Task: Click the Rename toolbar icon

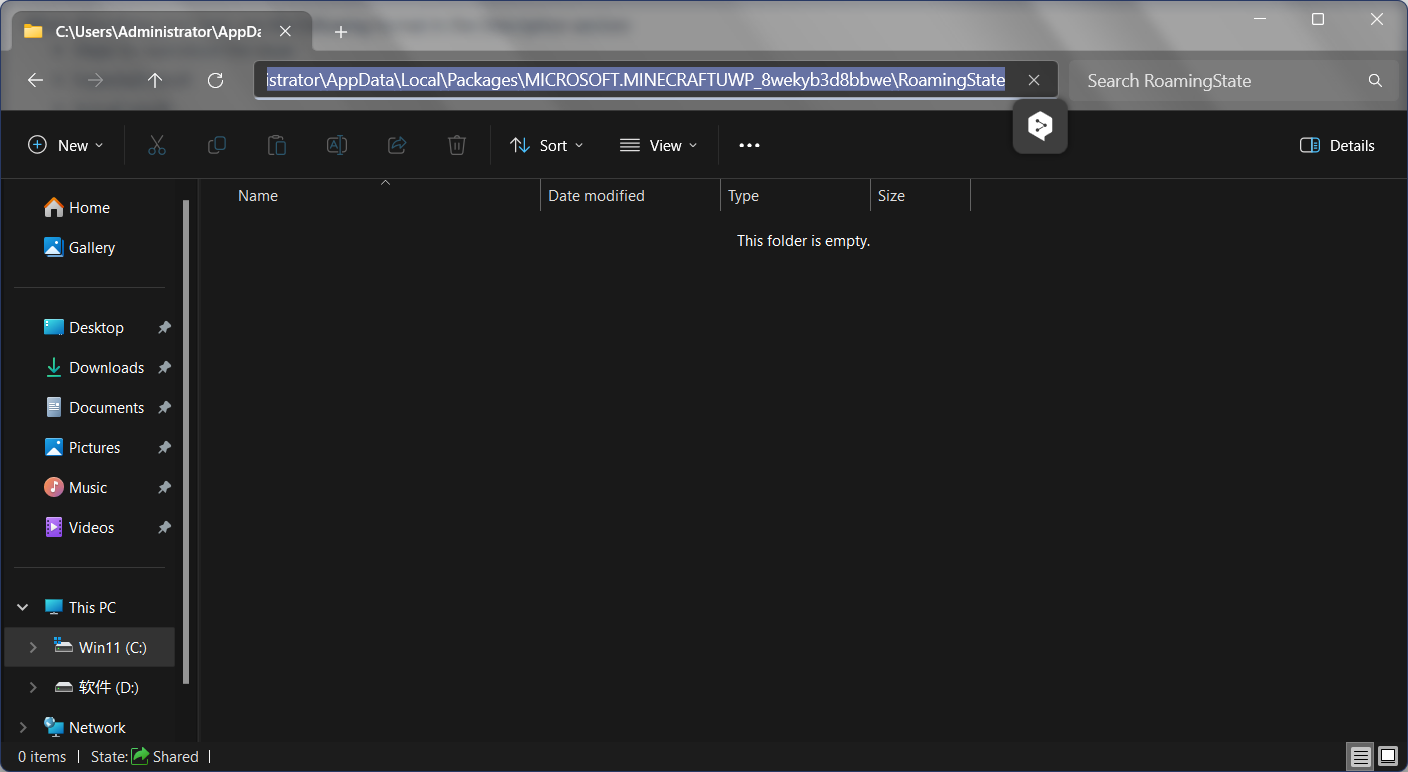Action: click(x=337, y=145)
